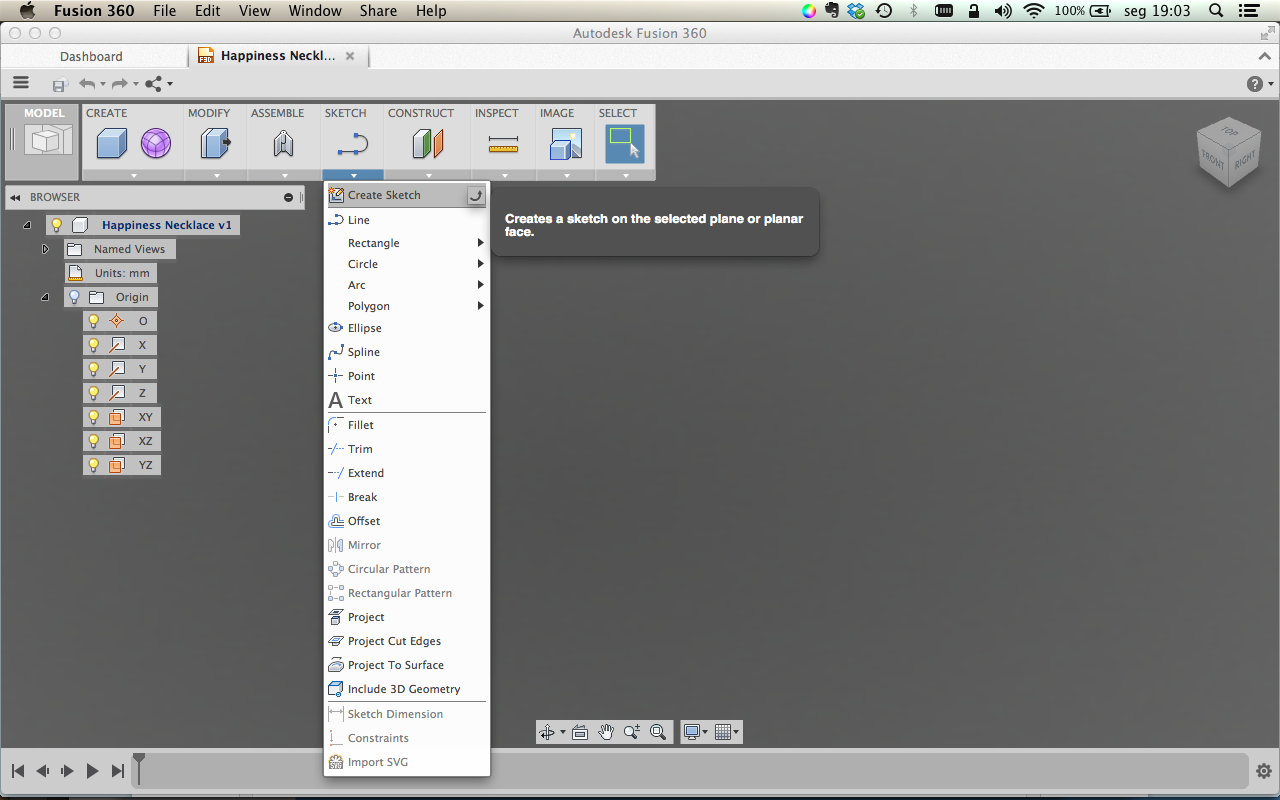Open the Display Settings monitor icon
This screenshot has width=1280, height=800.
691,732
